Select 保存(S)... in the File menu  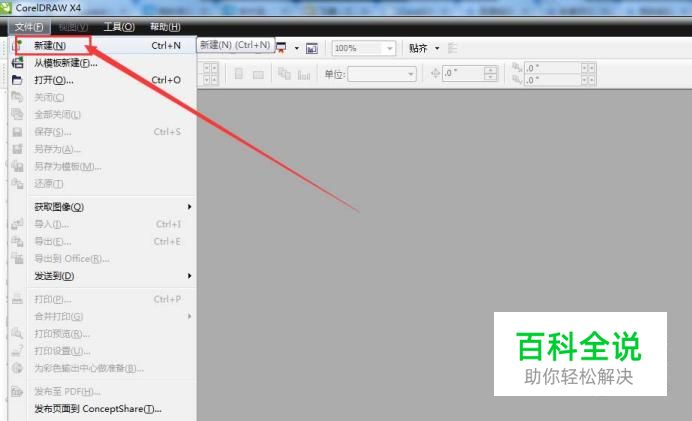pyautogui.click(x=102, y=132)
